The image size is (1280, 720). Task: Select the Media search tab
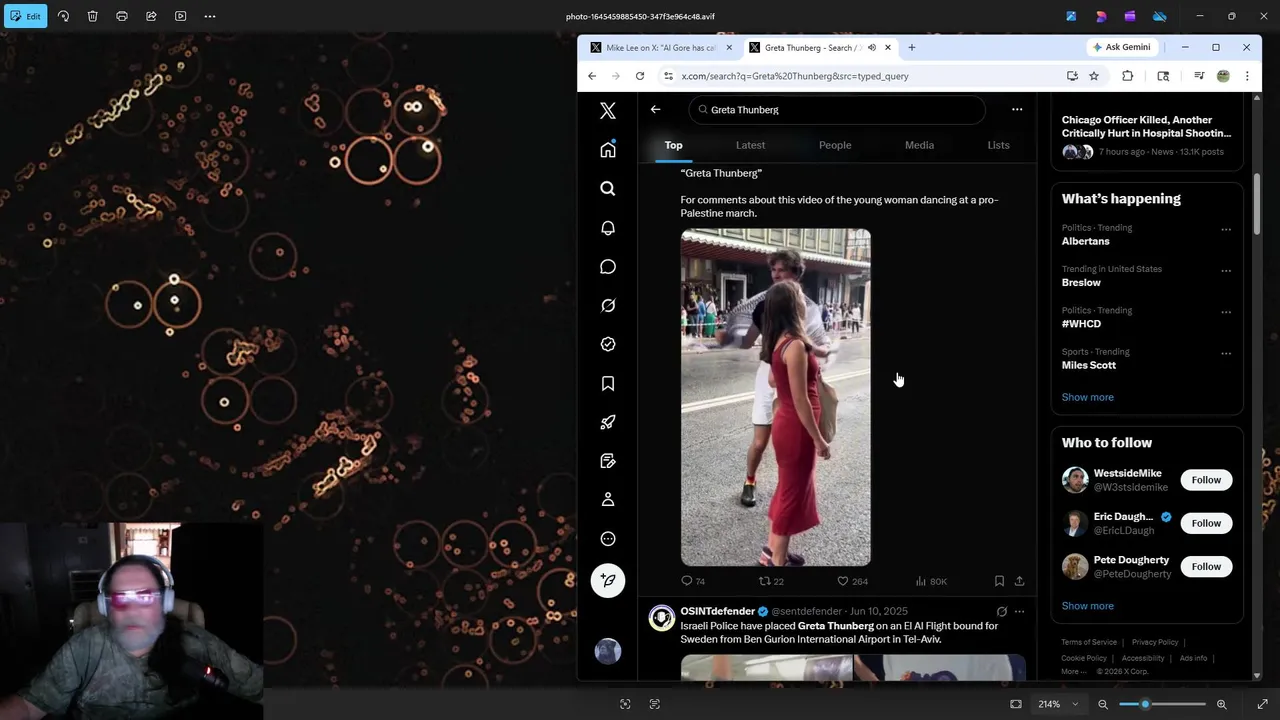[919, 145]
